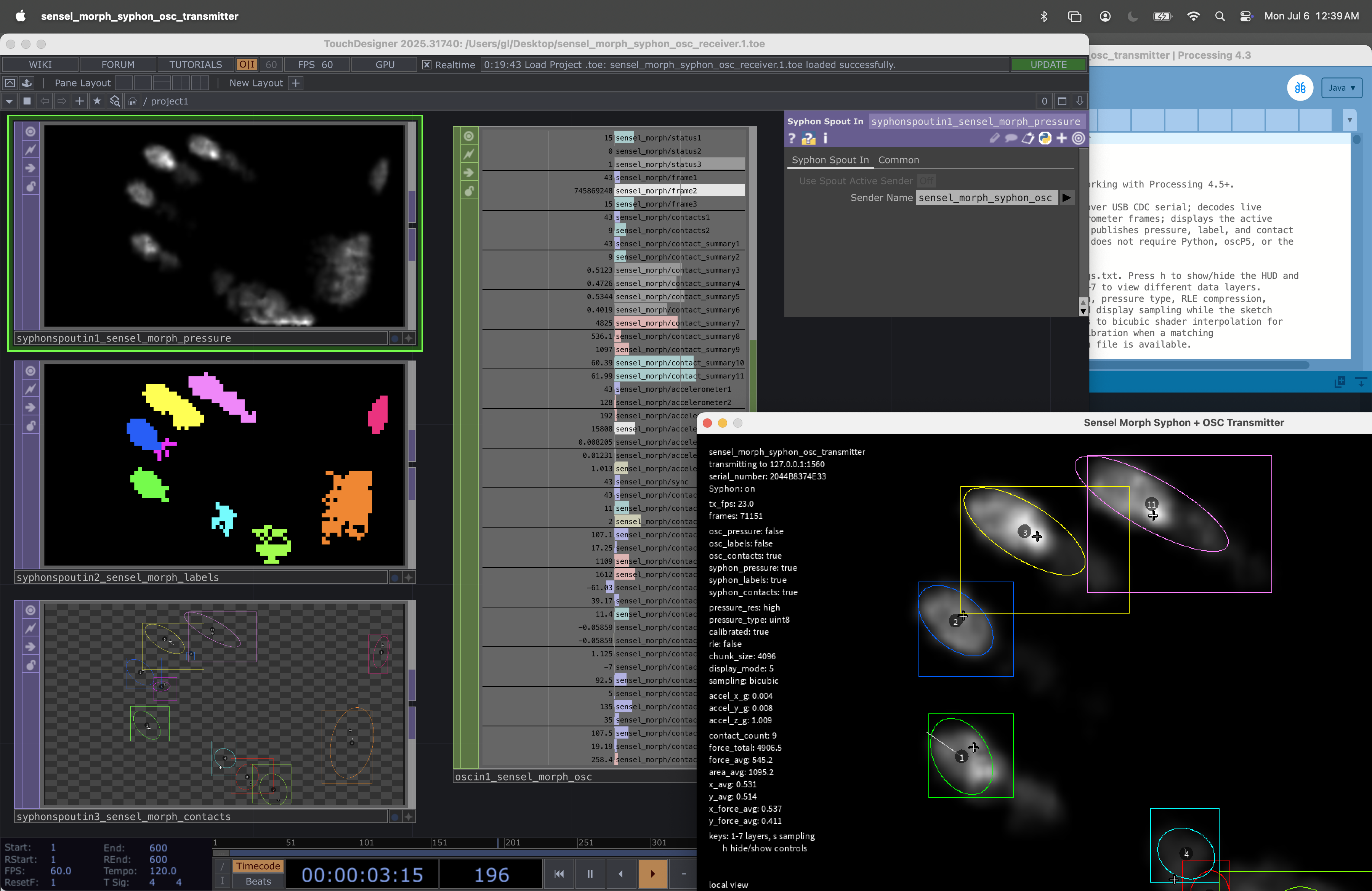Click the plus icon in parameter header
This screenshot has height=891, width=1372.
pyautogui.click(x=1061, y=138)
